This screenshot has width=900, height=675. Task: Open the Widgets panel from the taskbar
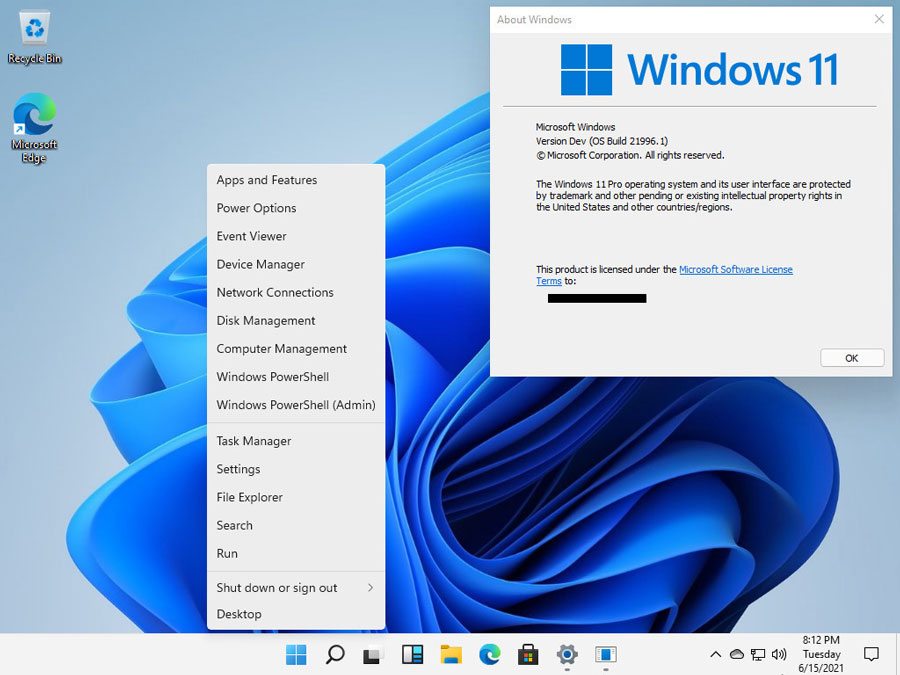412,655
